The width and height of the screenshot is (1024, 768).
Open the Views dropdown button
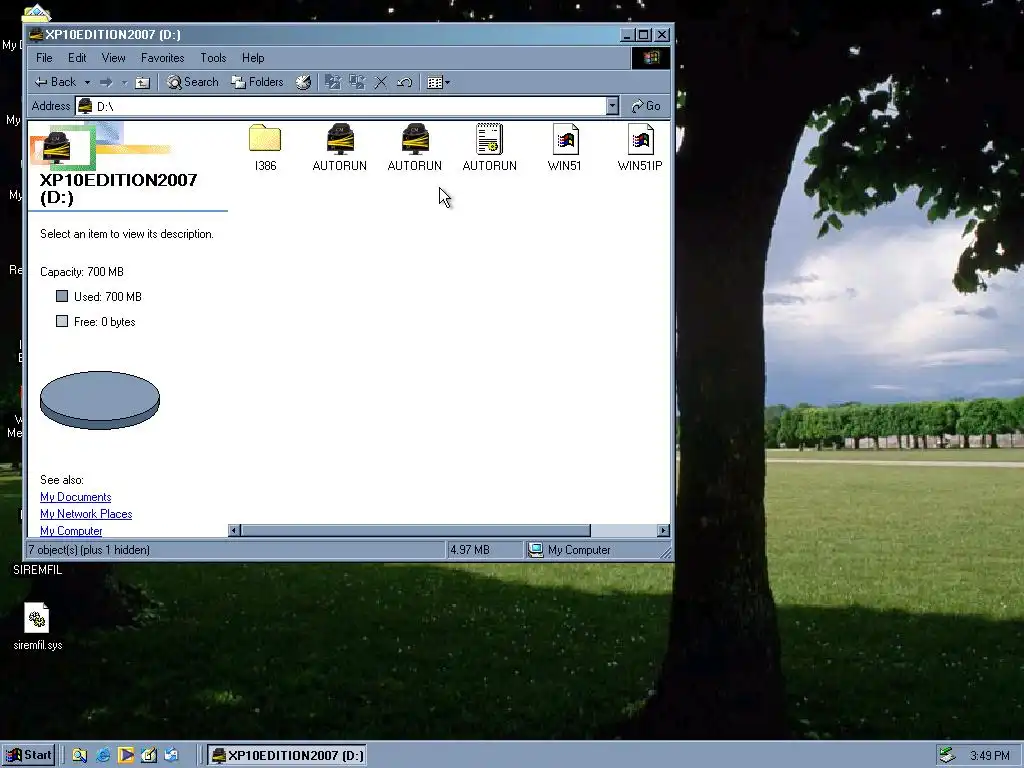(438, 82)
